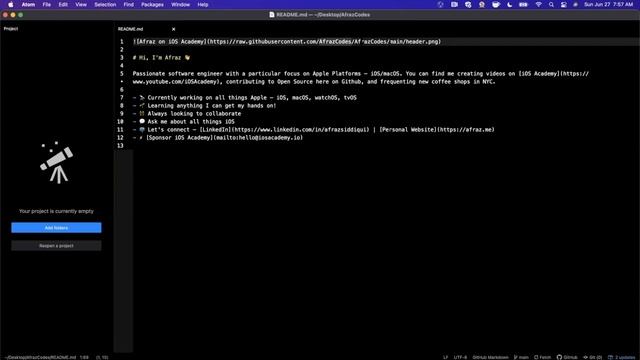Change the UTF-8 encoding selector
This screenshot has width=640, height=360.
[x=460, y=357]
